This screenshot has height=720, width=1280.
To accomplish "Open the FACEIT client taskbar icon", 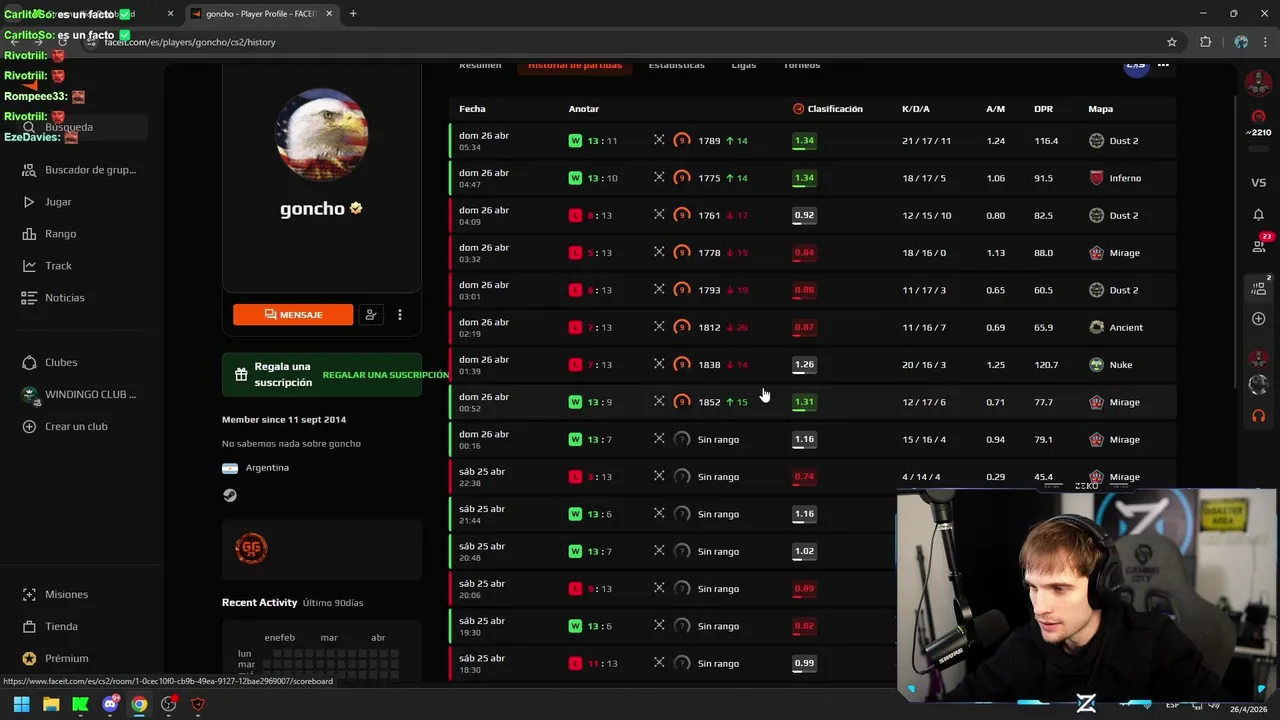I will [198, 704].
